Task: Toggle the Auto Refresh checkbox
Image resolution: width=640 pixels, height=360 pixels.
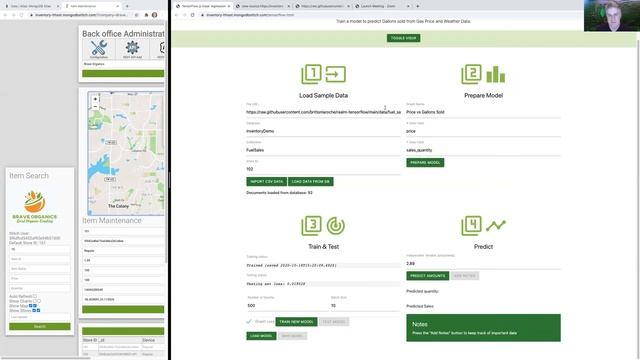Action: click(x=35, y=296)
